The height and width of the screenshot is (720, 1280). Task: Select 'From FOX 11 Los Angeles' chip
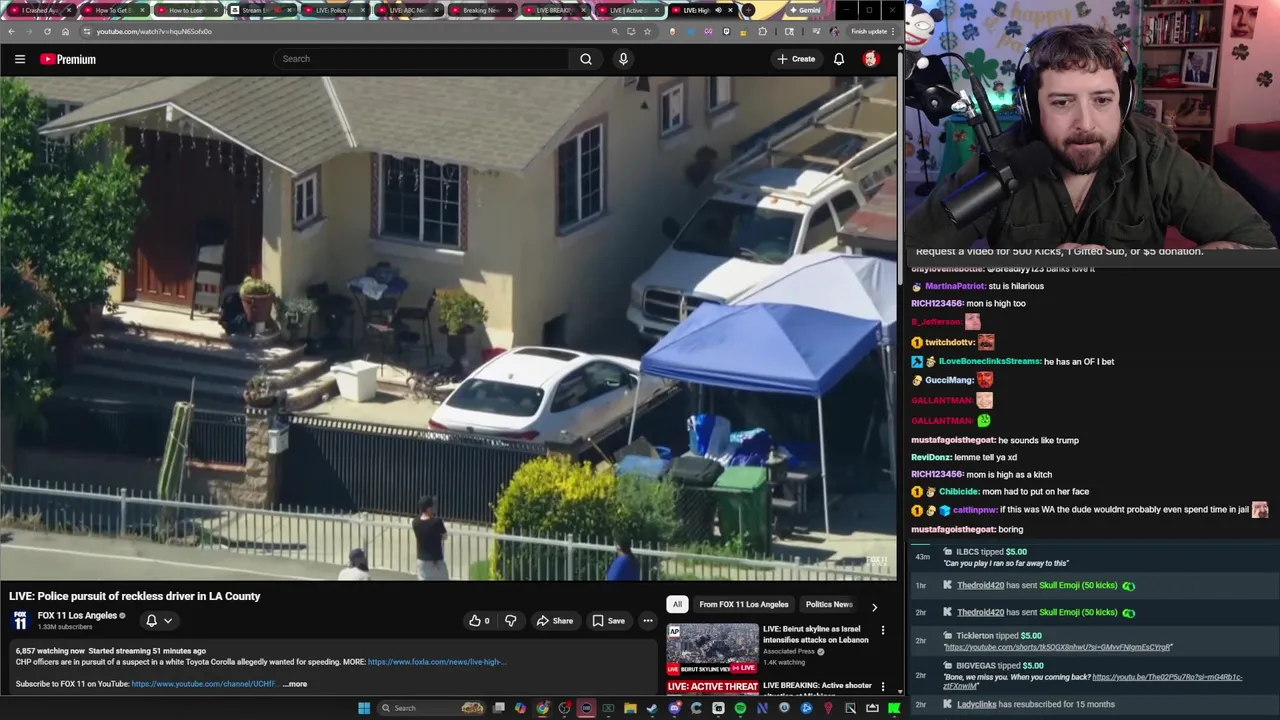click(x=743, y=604)
